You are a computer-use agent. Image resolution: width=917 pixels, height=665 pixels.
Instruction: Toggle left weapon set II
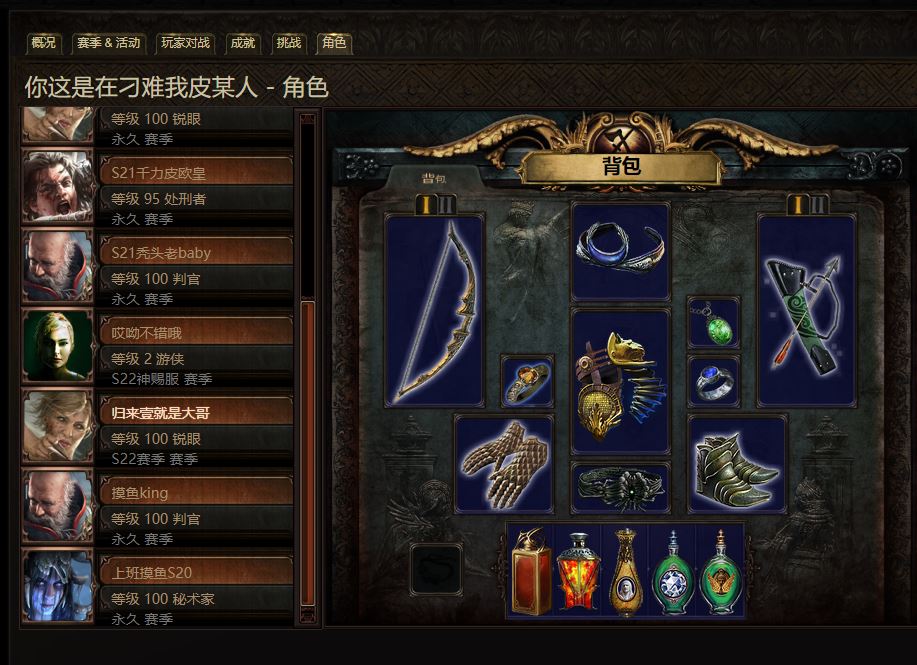coord(447,204)
